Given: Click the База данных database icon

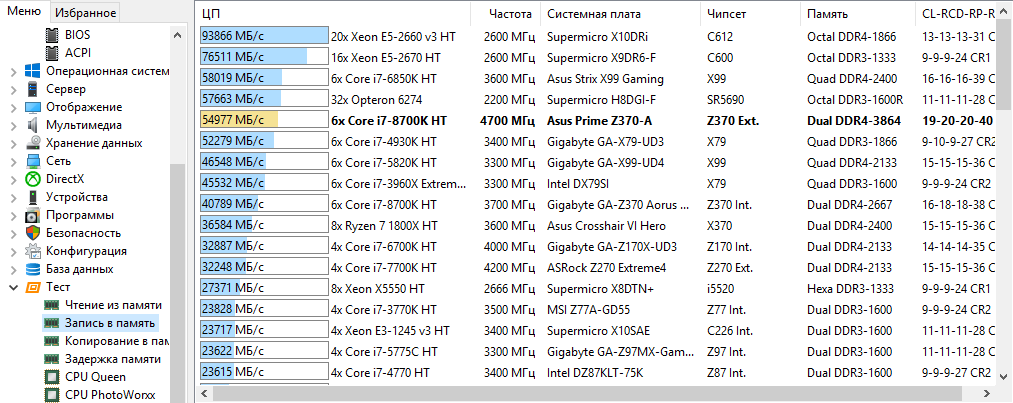Looking at the screenshot, I should pos(32,269).
